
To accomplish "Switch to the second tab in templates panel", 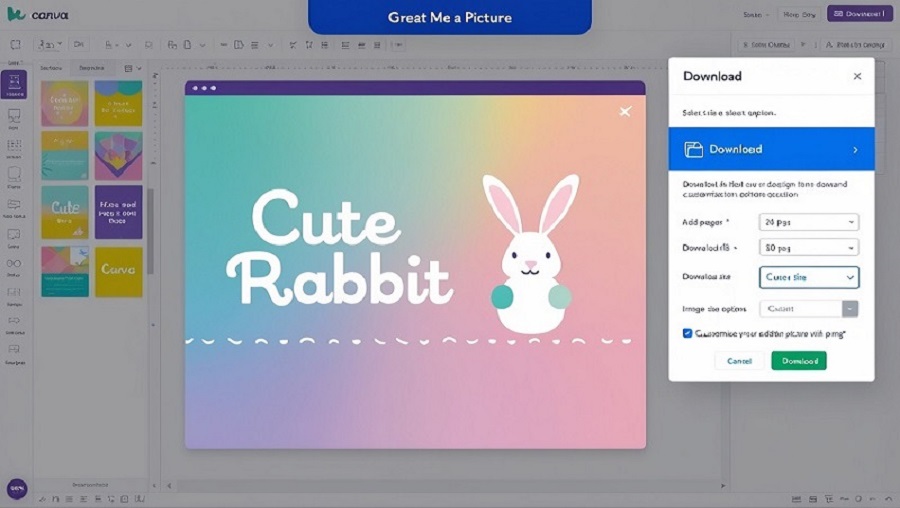I will 91,68.
